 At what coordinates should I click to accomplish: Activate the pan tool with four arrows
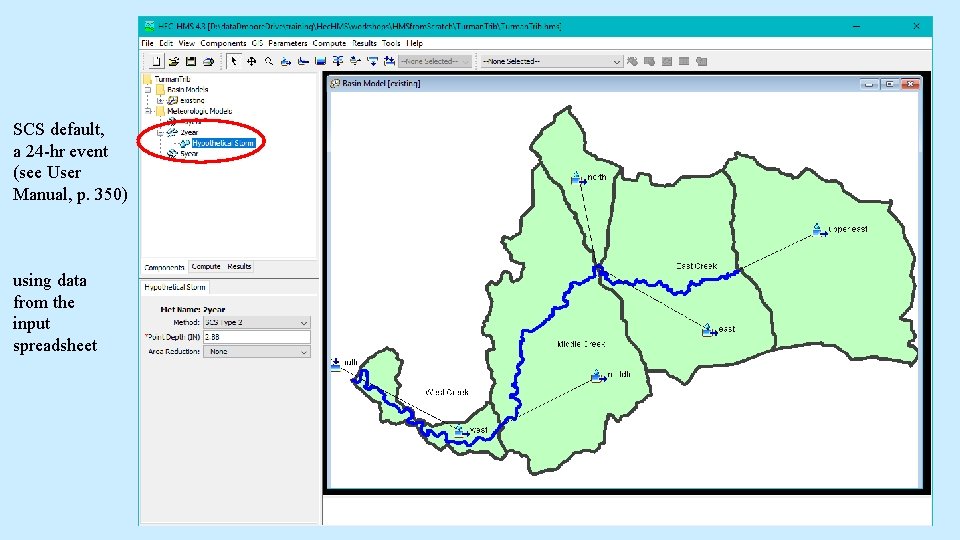(x=251, y=61)
